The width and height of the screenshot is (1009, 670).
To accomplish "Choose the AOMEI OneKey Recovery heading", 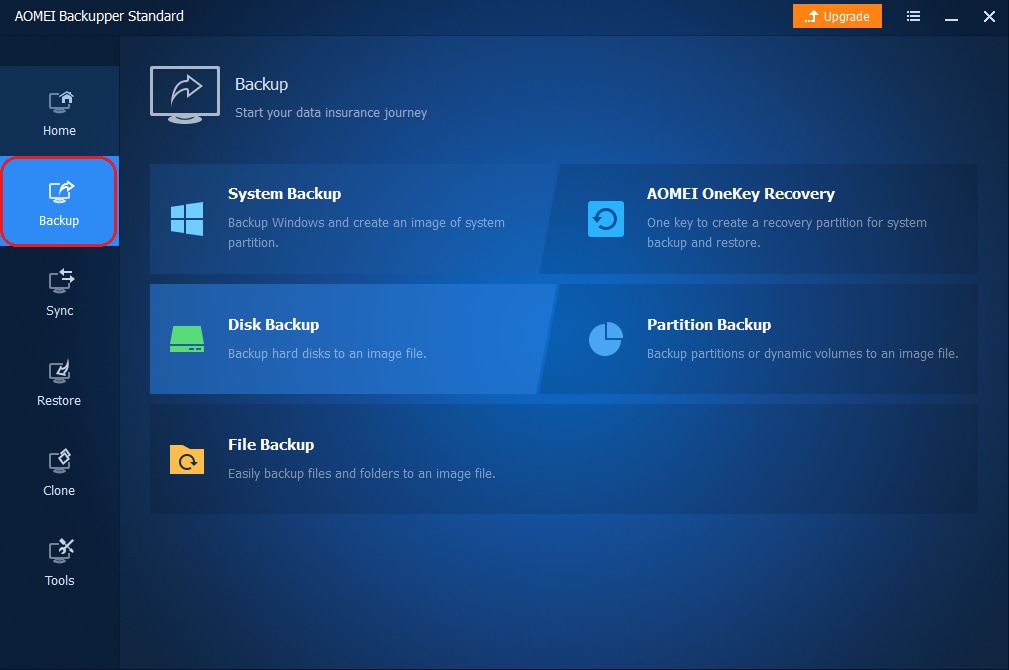I will pos(741,194).
